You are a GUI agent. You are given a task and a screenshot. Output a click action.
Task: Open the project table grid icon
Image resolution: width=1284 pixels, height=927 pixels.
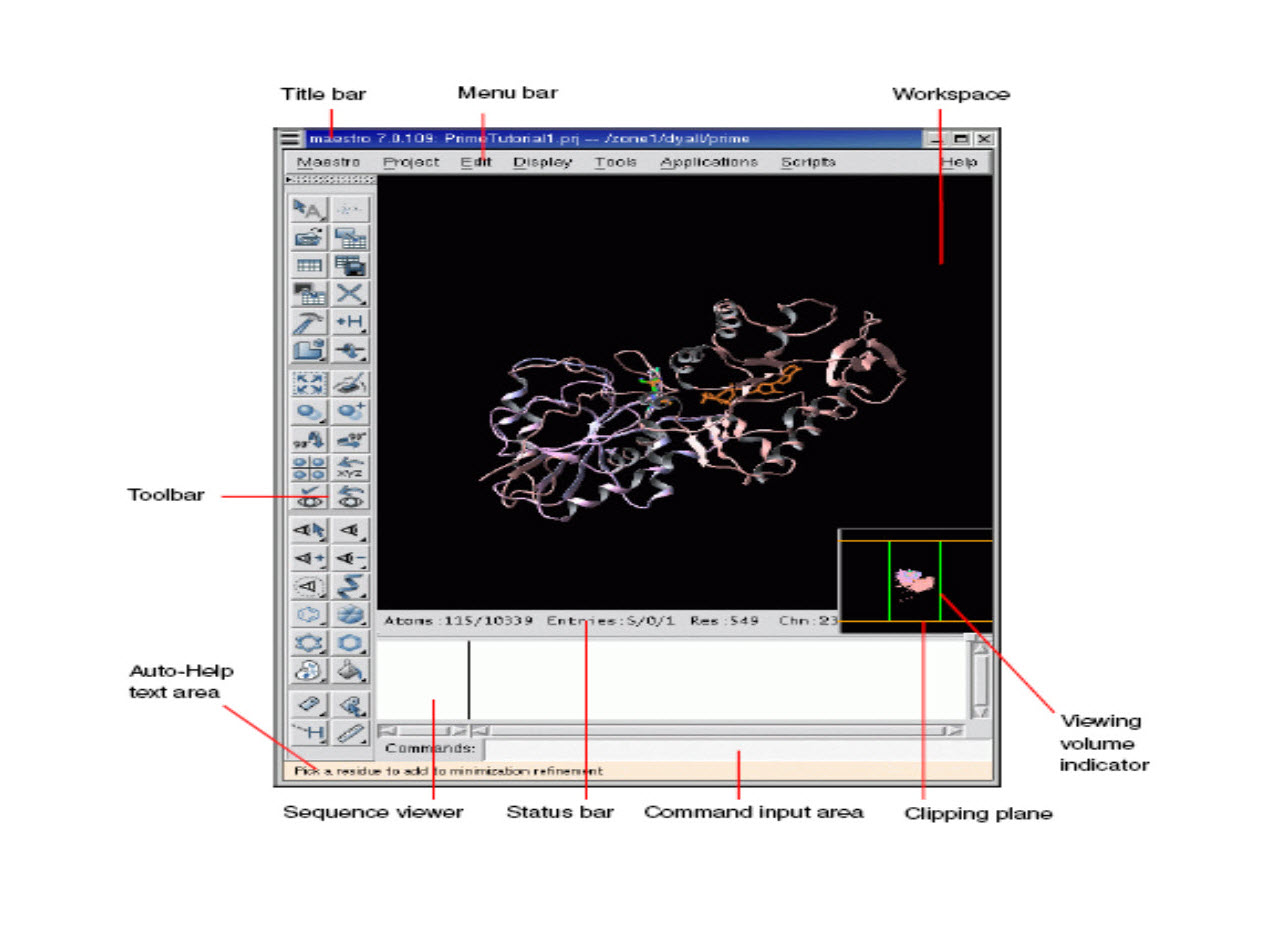click(x=309, y=266)
